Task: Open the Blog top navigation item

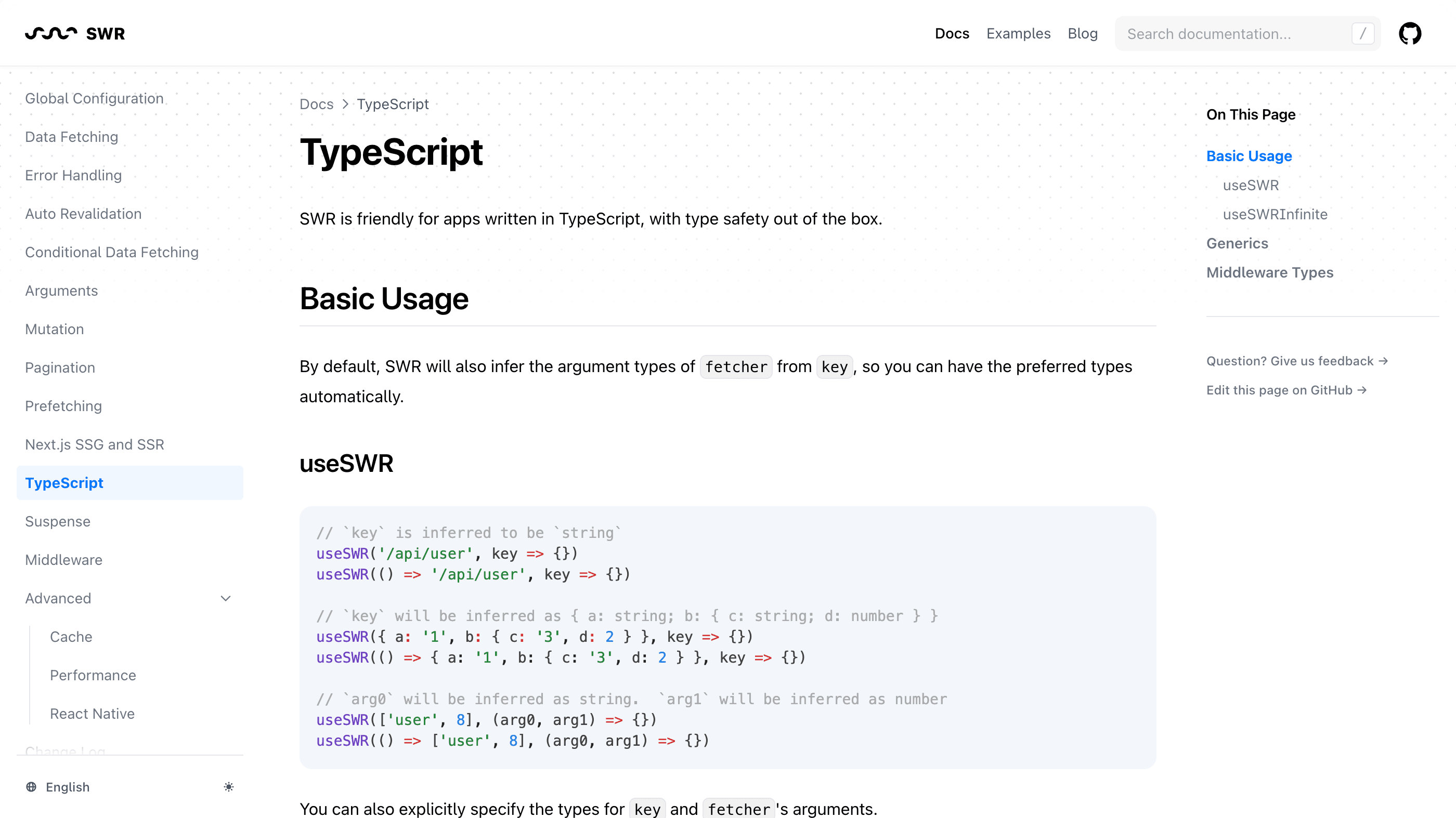Action: tap(1082, 33)
